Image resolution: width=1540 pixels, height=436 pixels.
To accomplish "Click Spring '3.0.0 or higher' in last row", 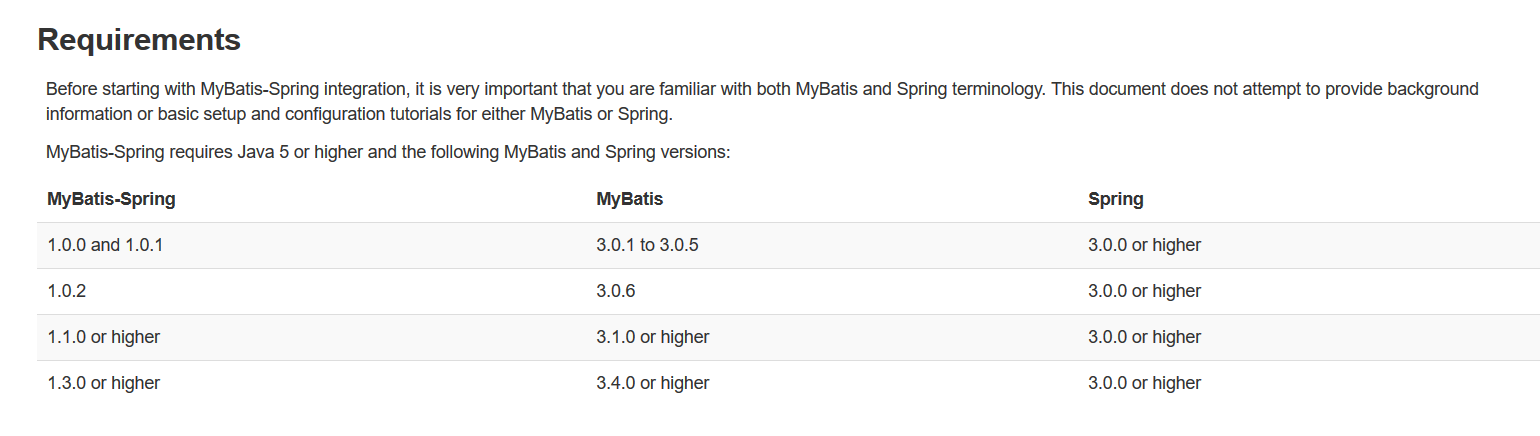I will tap(1144, 383).
